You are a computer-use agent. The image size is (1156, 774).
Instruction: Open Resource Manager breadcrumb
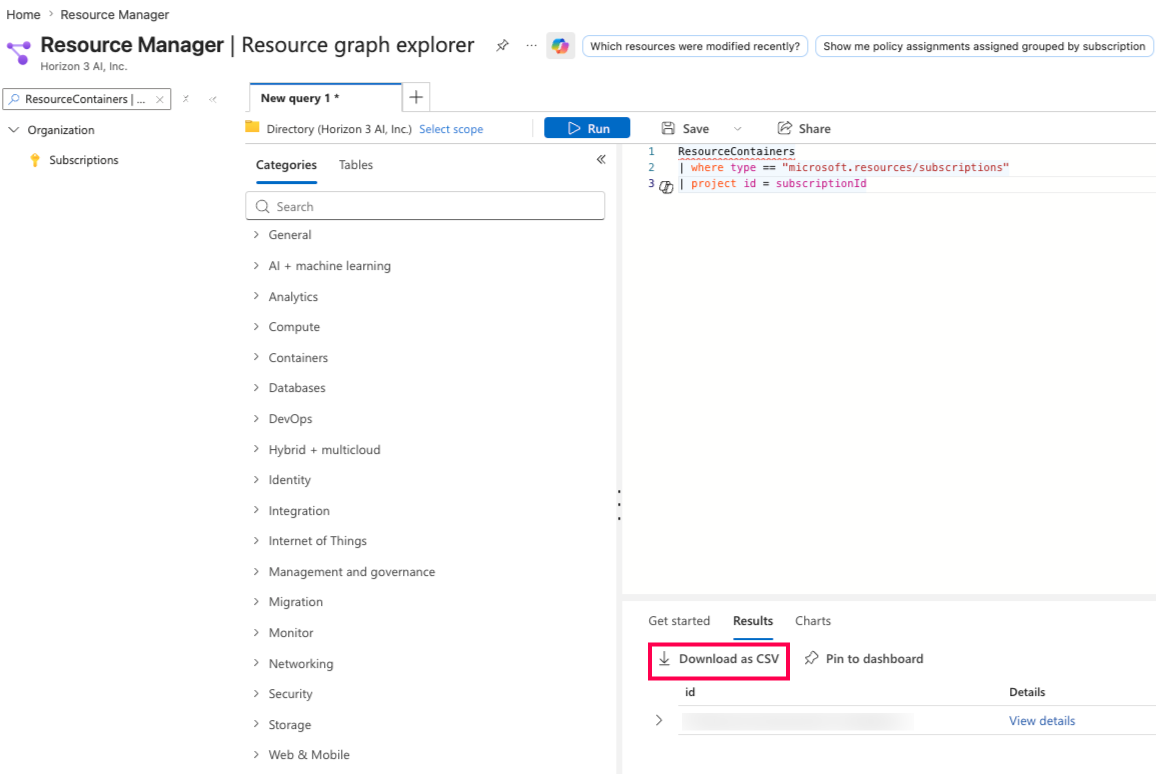click(x=114, y=15)
